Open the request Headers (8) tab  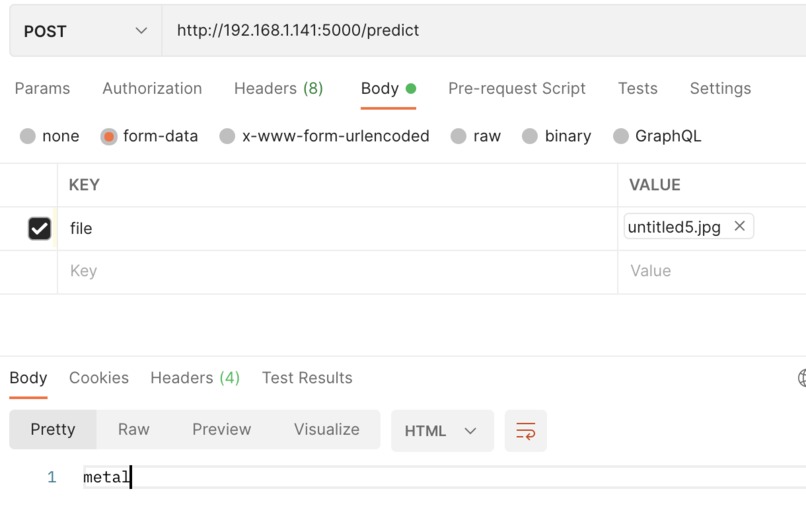coord(278,88)
